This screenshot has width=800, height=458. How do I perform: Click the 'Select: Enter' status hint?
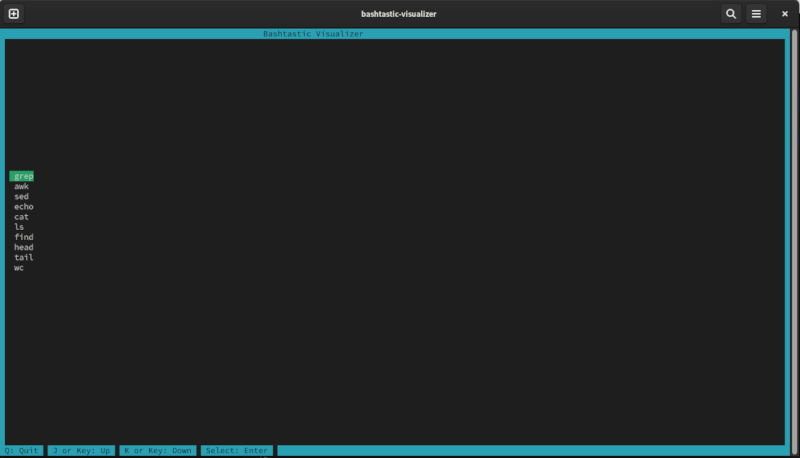[237, 450]
